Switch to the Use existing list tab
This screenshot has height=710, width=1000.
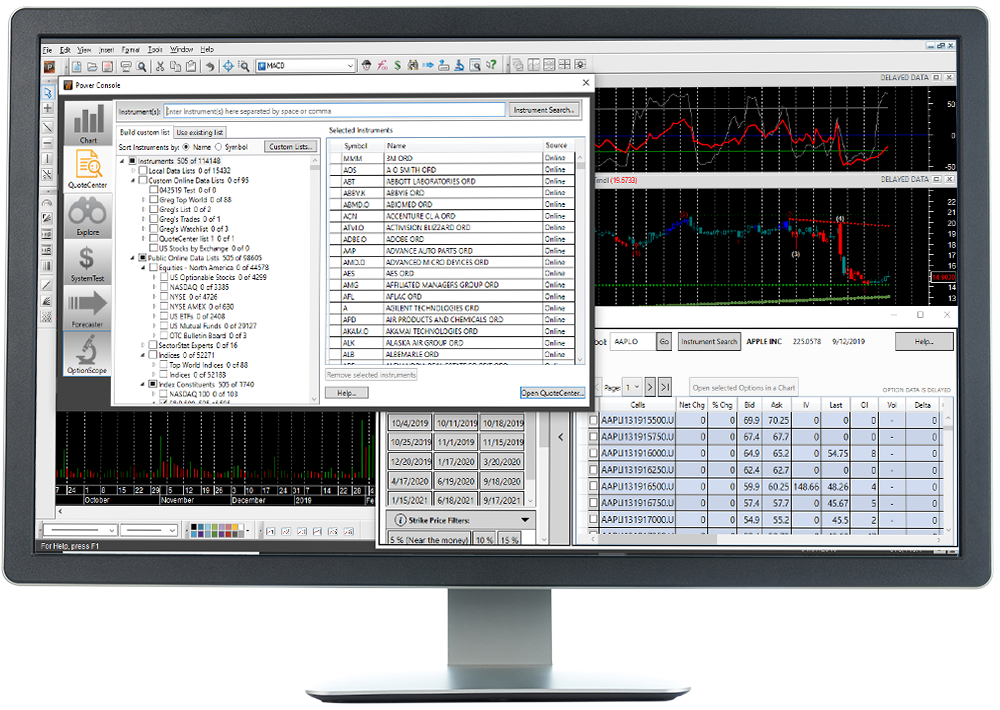coord(199,132)
